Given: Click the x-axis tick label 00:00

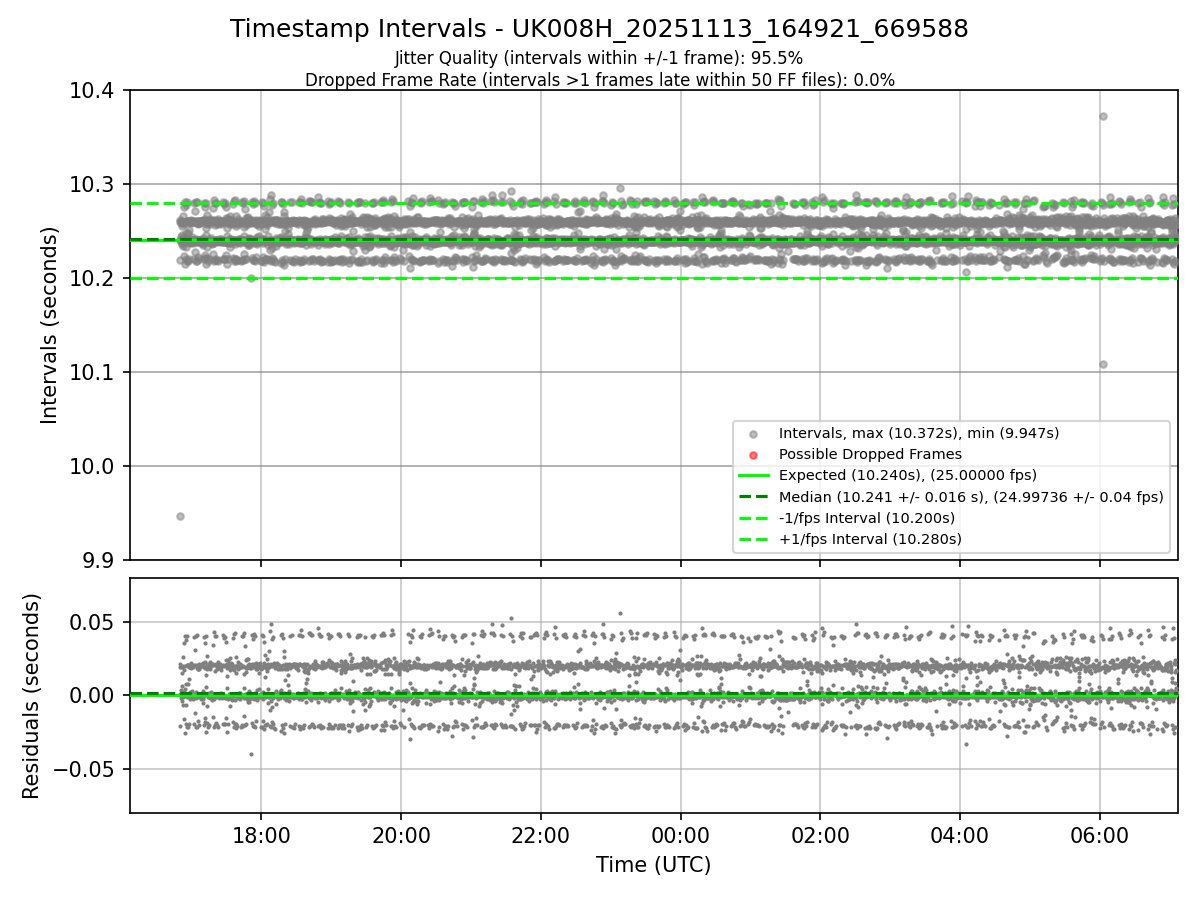Looking at the screenshot, I should coord(681,835).
